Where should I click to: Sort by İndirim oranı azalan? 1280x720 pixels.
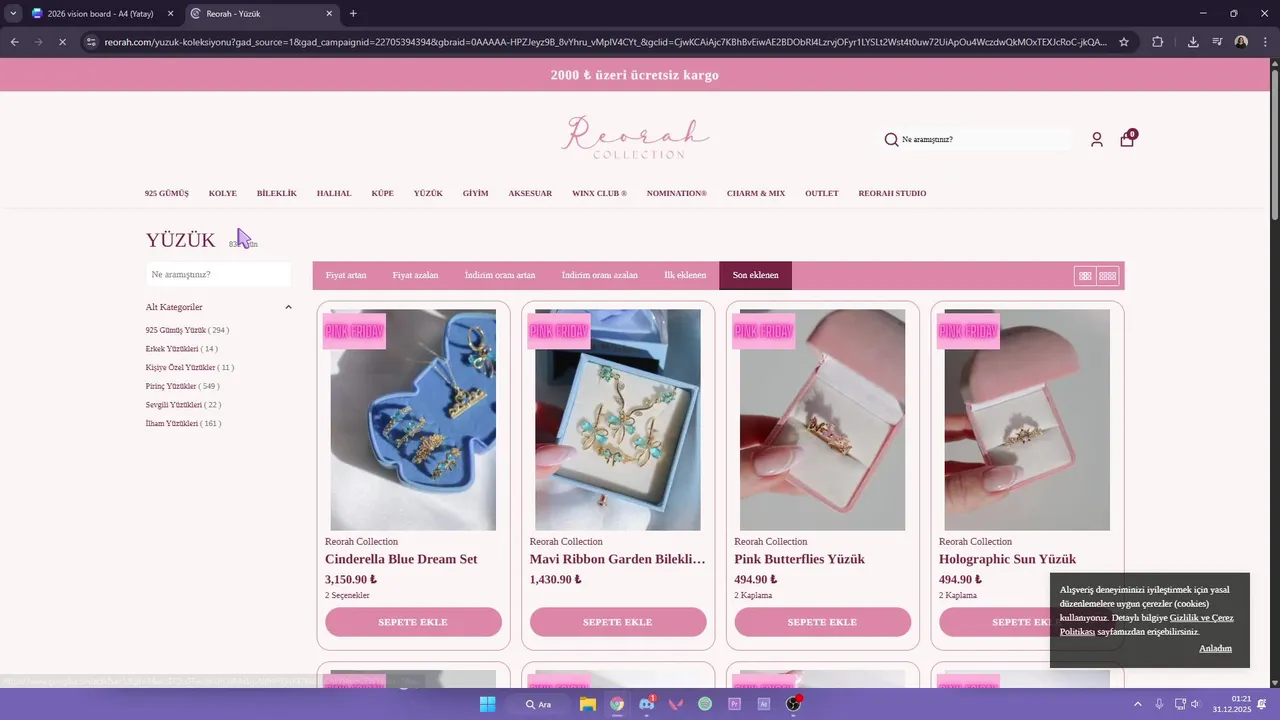tap(600, 275)
